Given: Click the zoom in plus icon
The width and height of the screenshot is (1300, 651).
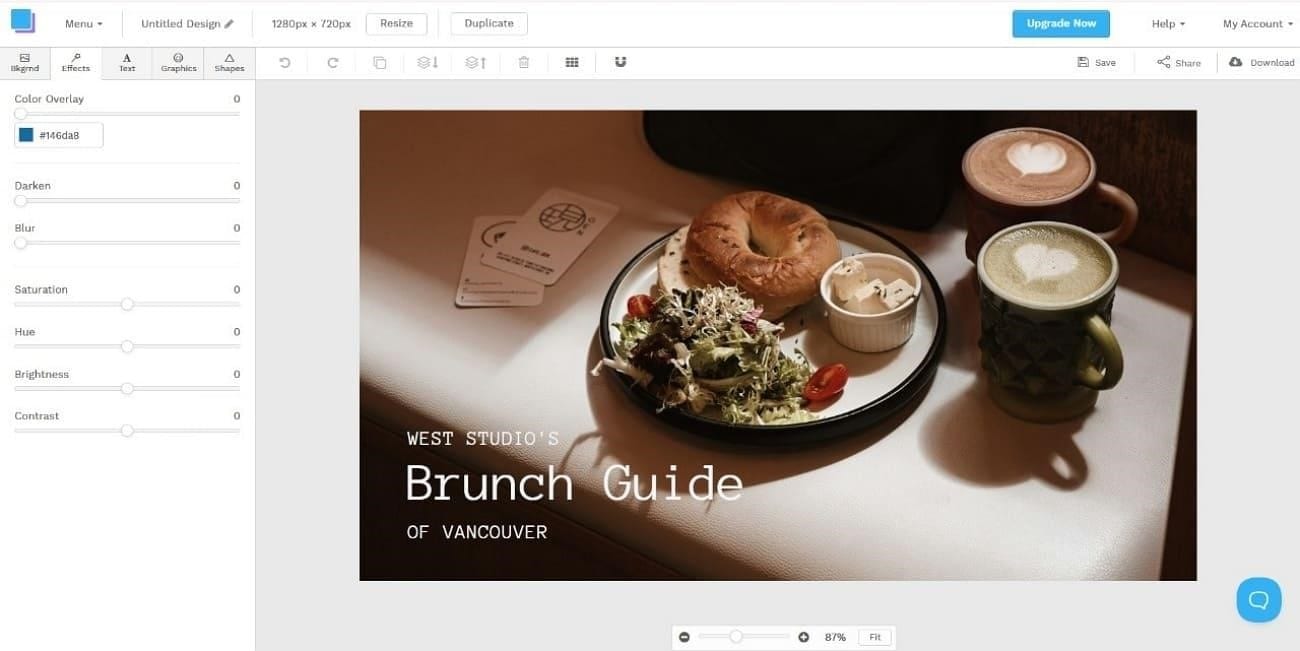Looking at the screenshot, I should (x=804, y=637).
